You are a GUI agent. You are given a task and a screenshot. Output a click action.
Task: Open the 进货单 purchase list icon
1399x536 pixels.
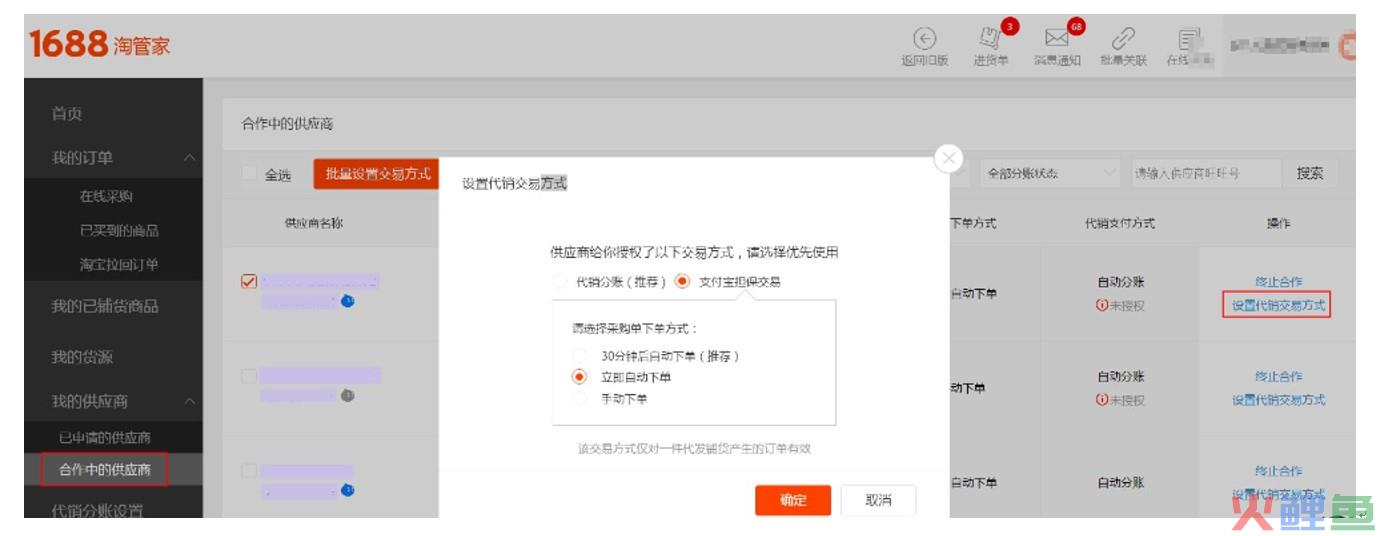[990, 39]
